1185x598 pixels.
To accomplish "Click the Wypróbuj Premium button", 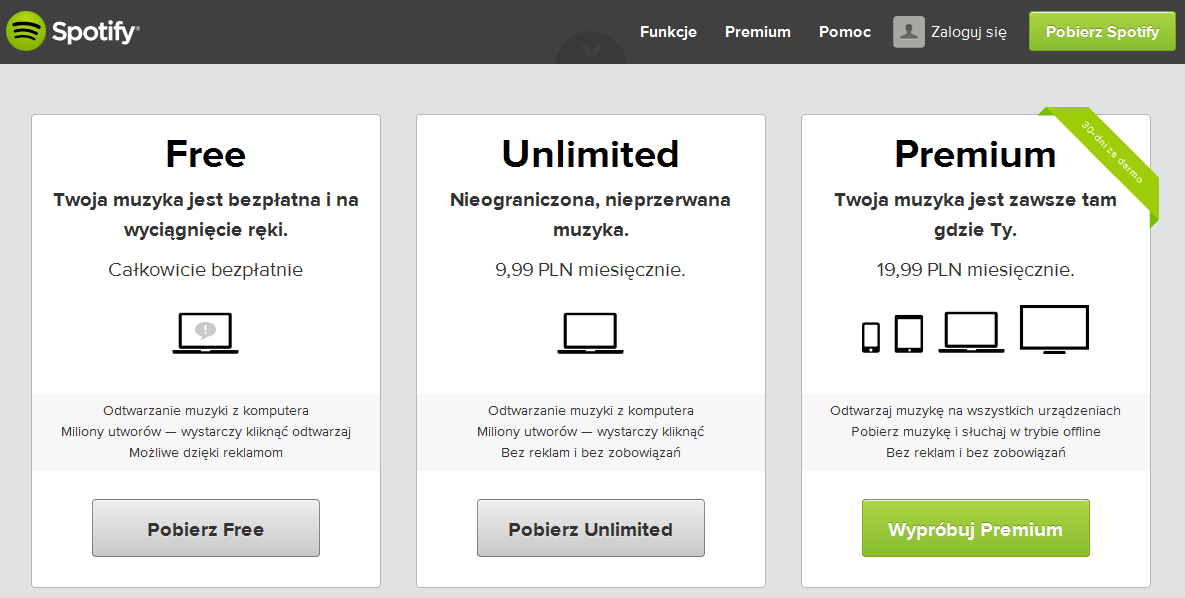I will (975, 528).
